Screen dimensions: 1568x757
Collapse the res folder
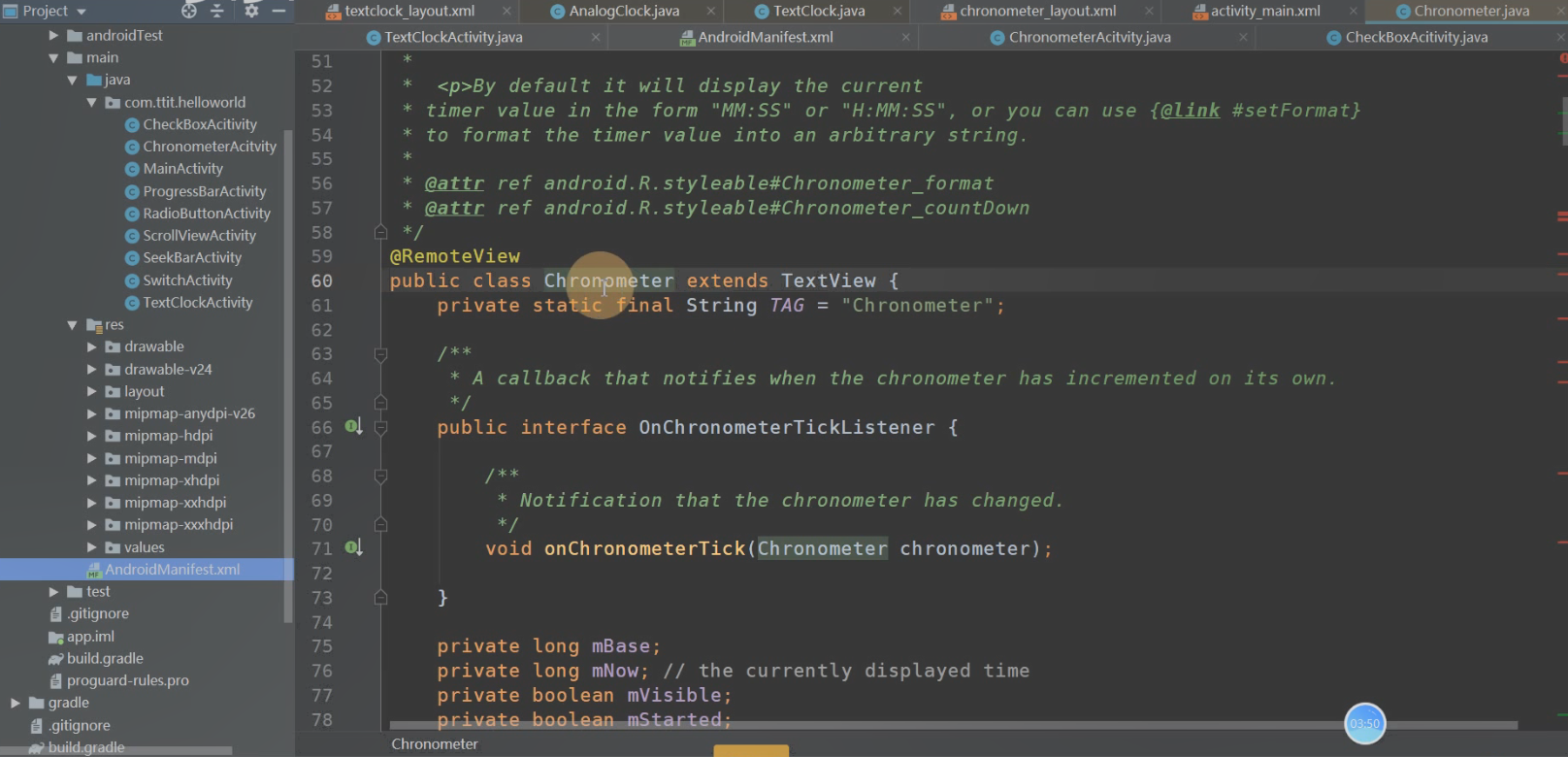[72, 325]
